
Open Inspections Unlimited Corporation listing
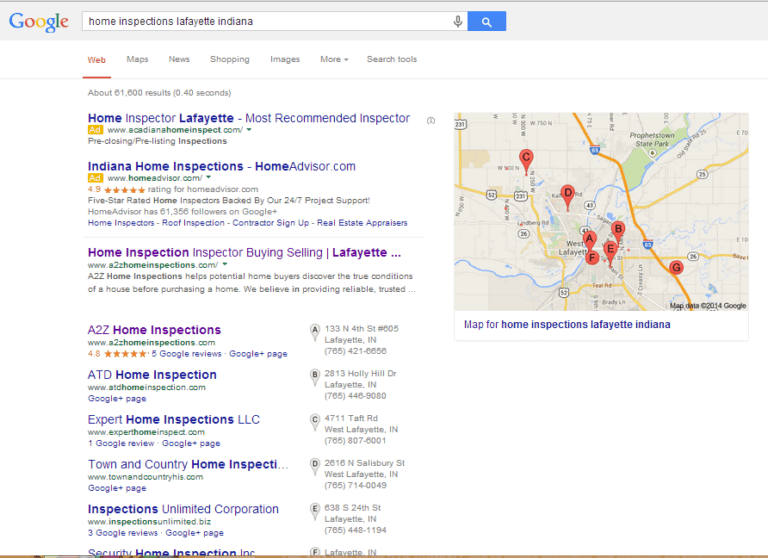[x=183, y=509]
